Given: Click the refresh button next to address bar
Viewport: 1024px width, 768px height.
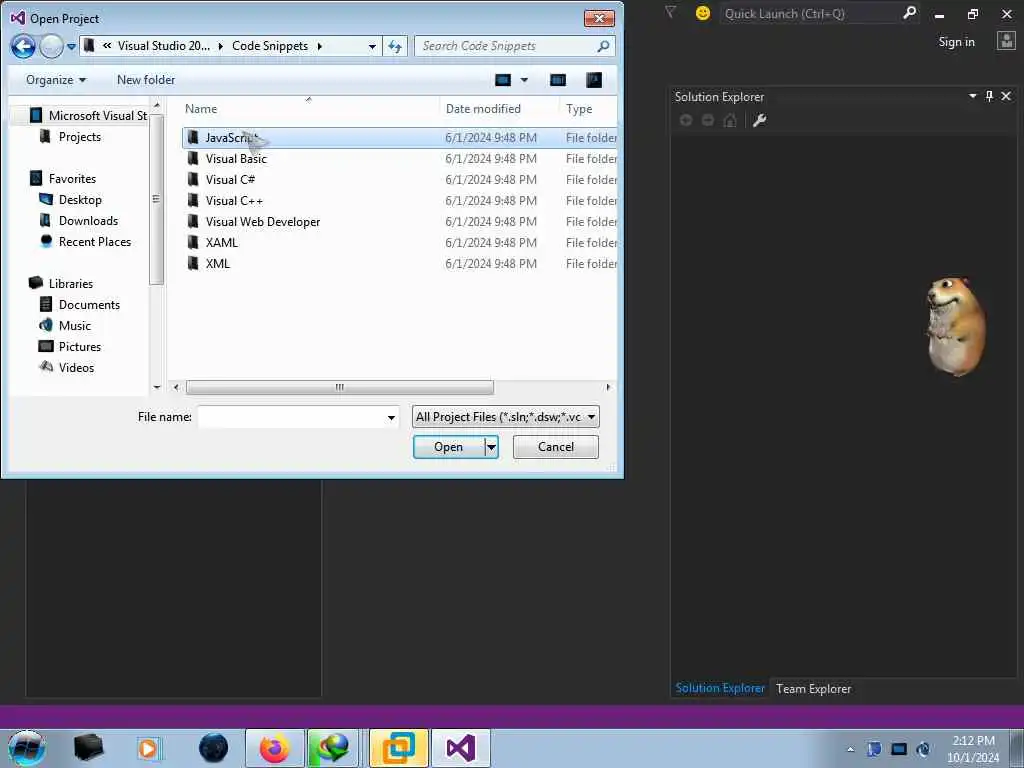Looking at the screenshot, I should tap(394, 46).
